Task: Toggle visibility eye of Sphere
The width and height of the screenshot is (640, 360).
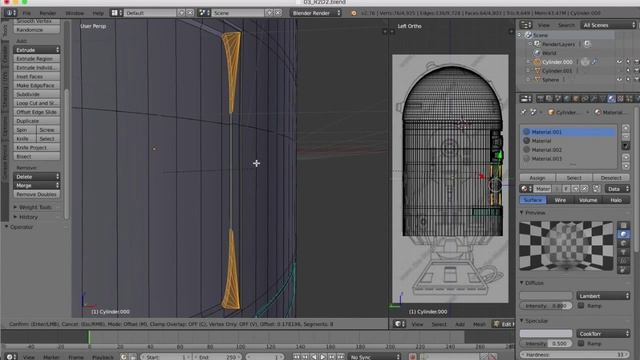Action: coord(620,80)
